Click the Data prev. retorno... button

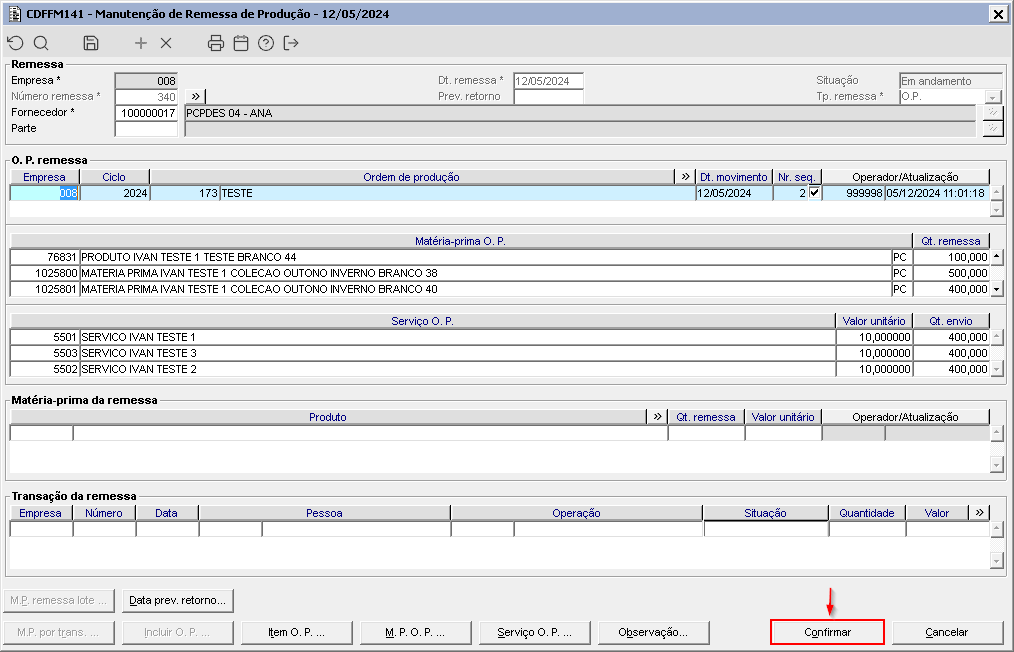[x=177, y=600]
